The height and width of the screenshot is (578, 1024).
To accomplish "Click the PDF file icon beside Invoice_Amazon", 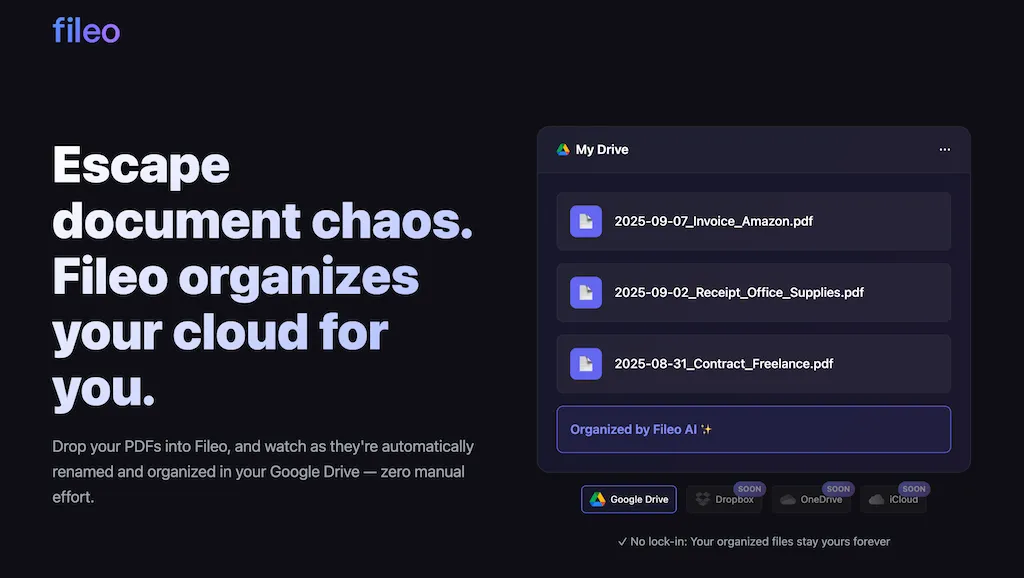I will [586, 221].
